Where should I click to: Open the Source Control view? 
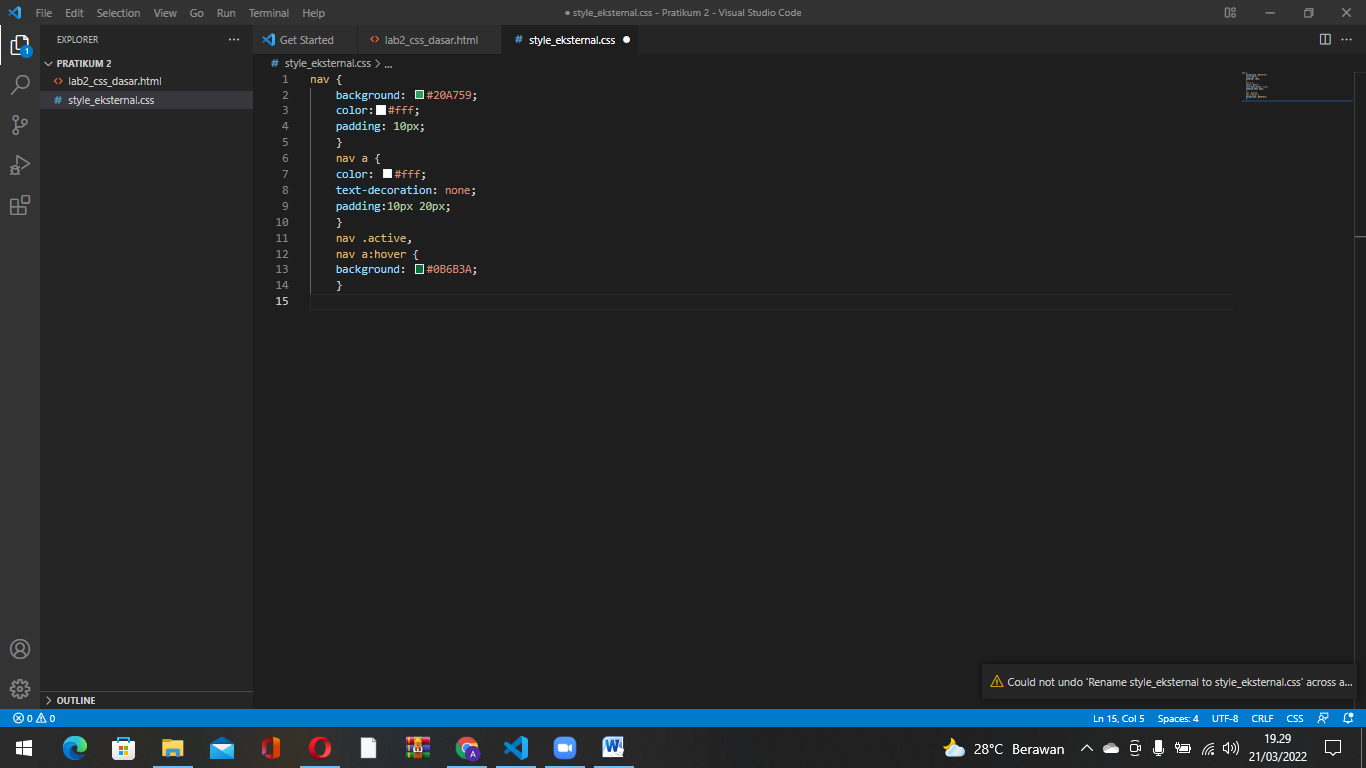[20, 124]
